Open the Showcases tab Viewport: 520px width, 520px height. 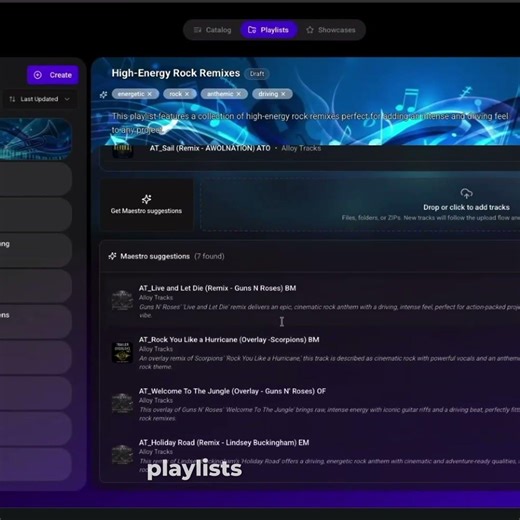(x=331, y=30)
